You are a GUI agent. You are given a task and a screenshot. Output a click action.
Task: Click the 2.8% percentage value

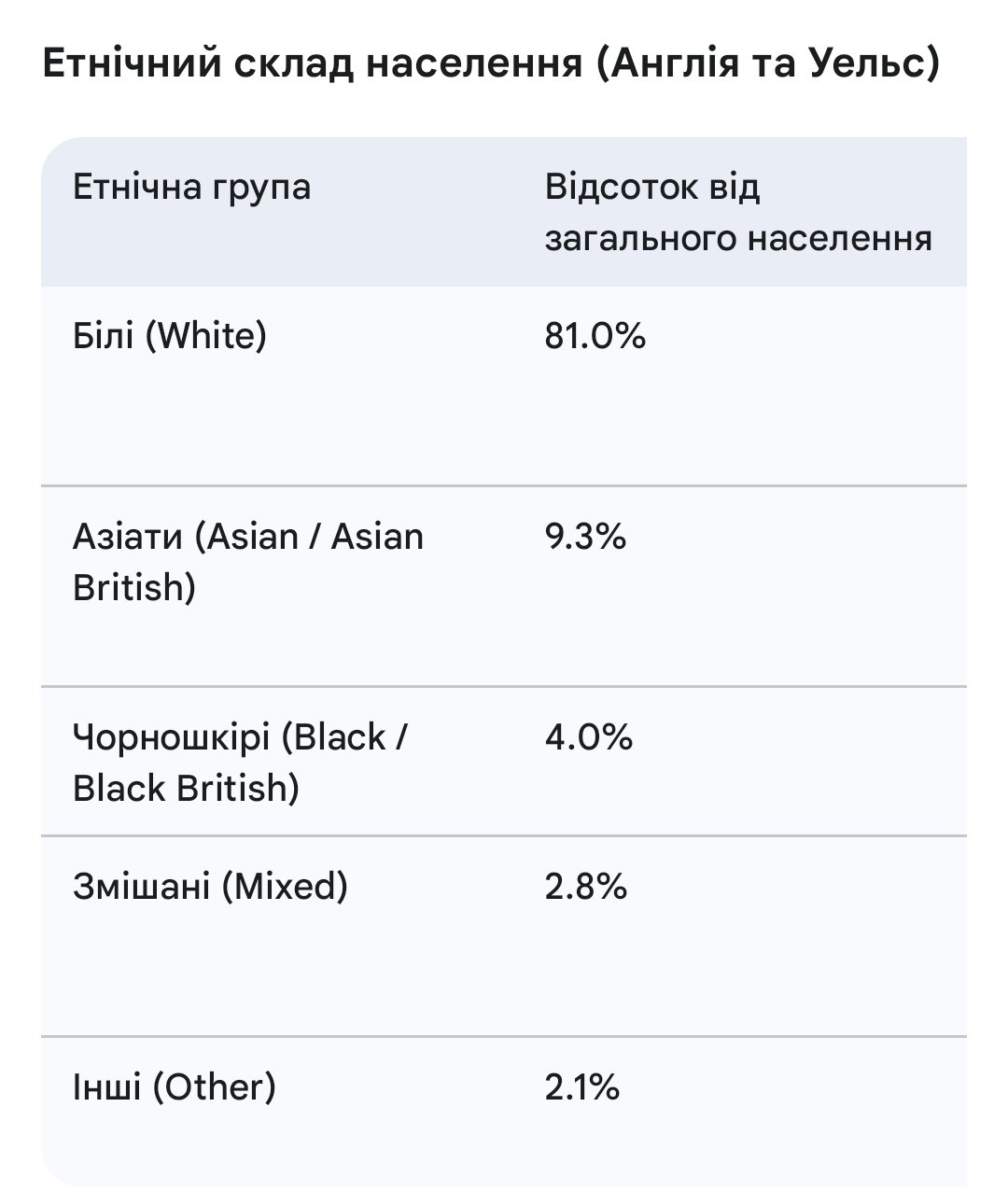(x=585, y=886)
